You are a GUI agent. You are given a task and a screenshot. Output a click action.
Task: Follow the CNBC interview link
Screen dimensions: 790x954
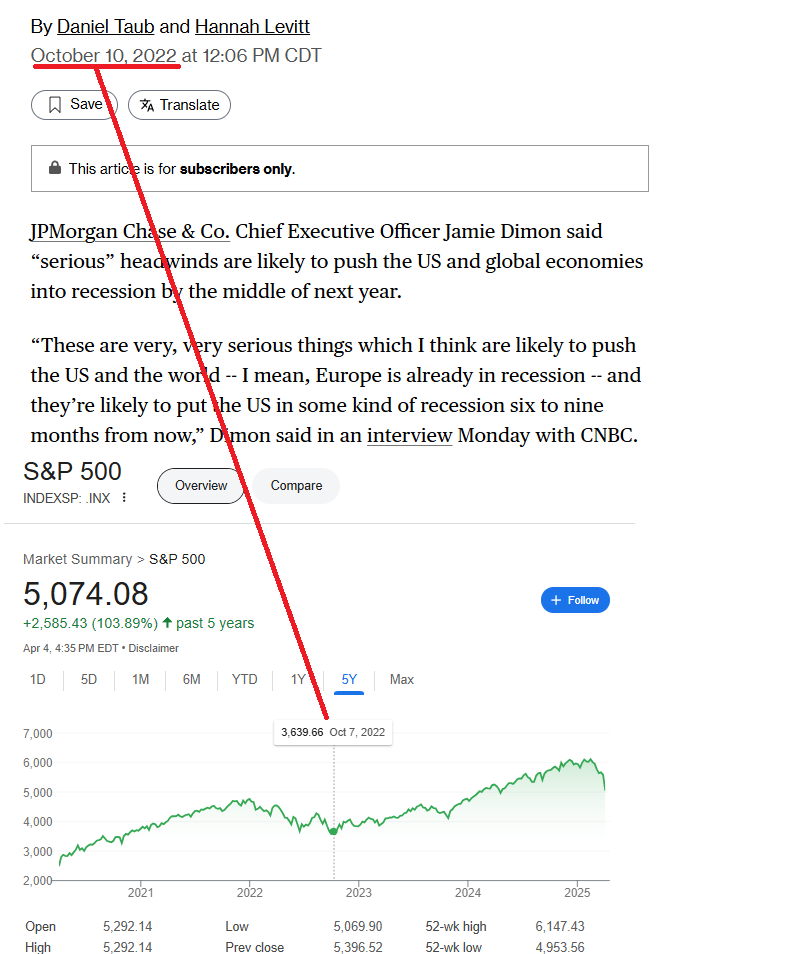coord(409,436)
